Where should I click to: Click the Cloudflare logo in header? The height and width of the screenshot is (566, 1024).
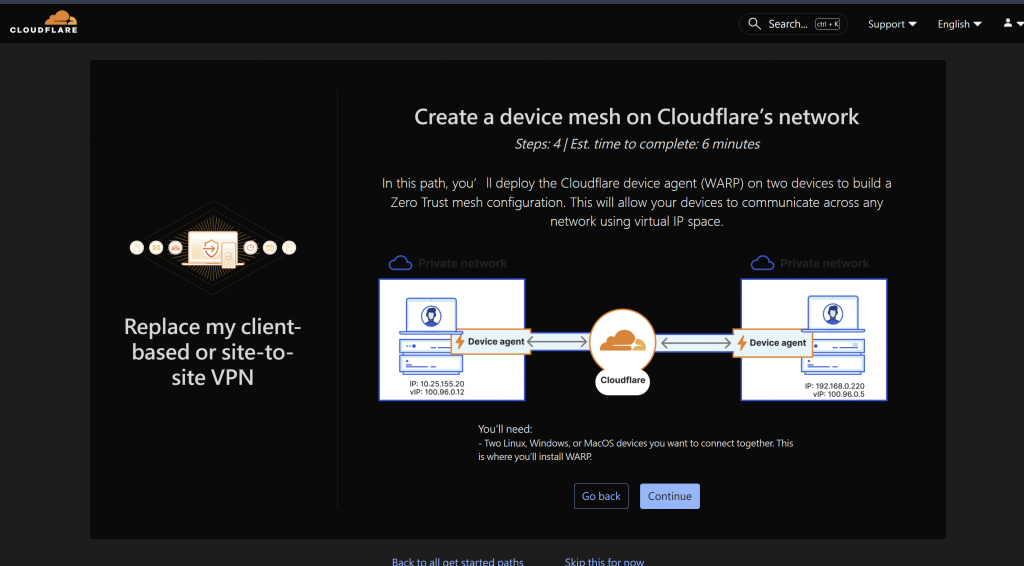(x=44, y=22)
